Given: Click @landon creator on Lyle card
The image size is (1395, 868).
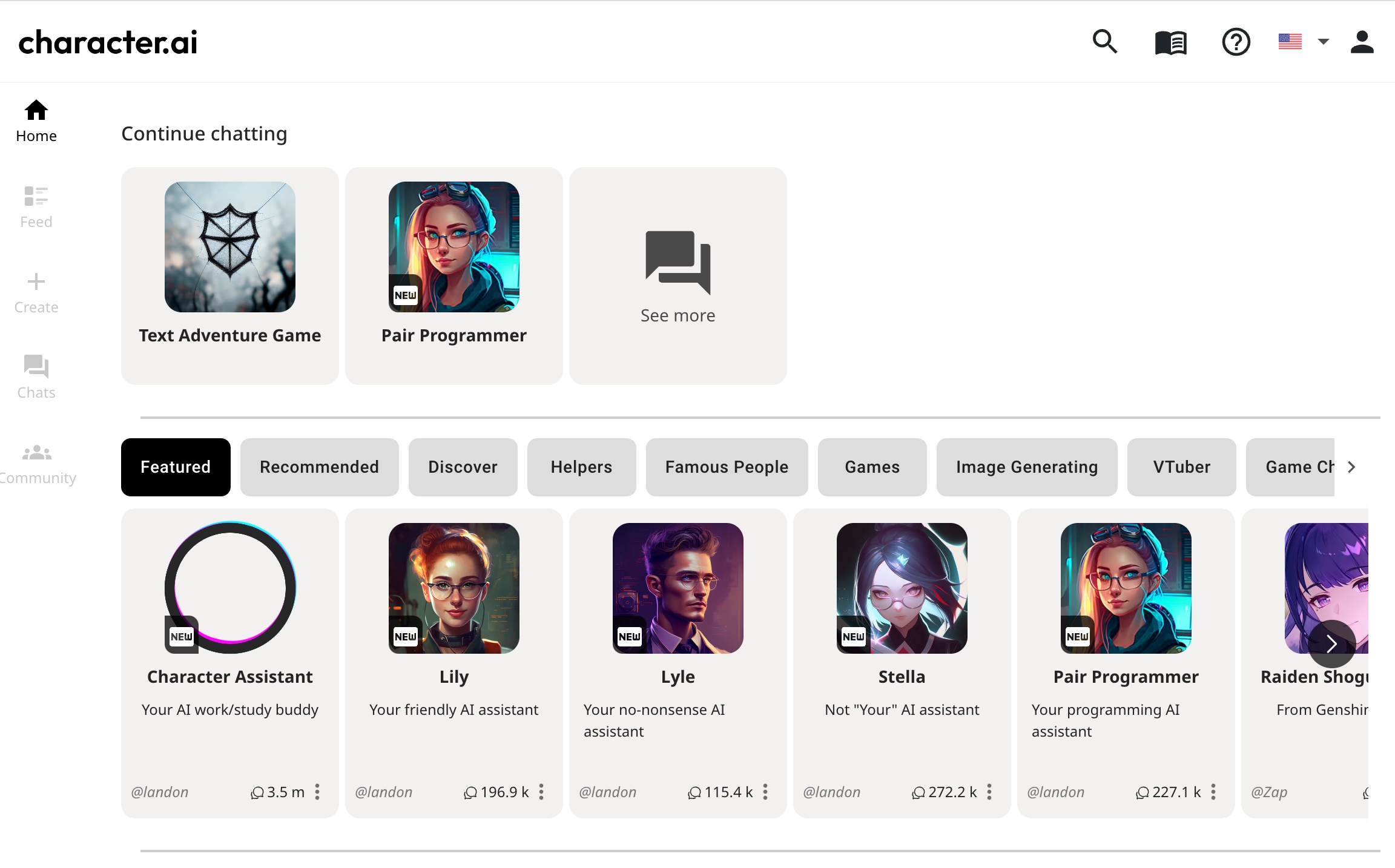Looking at the screenshot, I should tap(608, 792).
